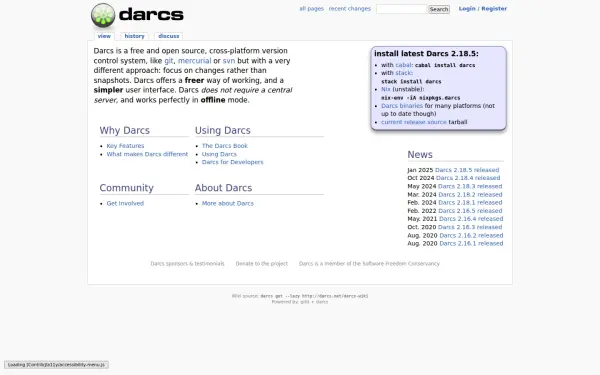This screenshot has width=600, height=375.
Task: Open 'Donate to the project' footer link
Action: pos(262,264)
